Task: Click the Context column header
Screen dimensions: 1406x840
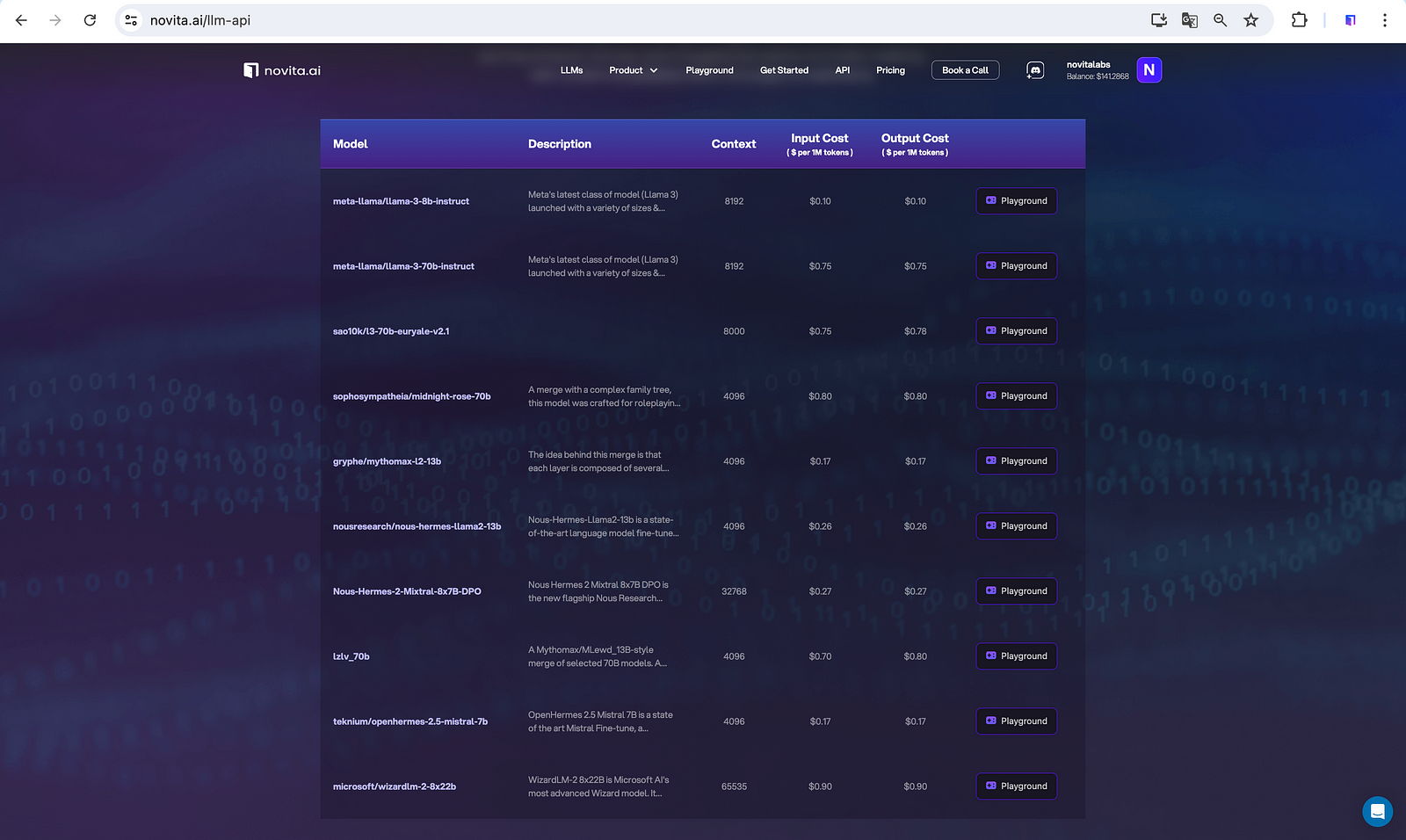Action: tap(734, 144)
